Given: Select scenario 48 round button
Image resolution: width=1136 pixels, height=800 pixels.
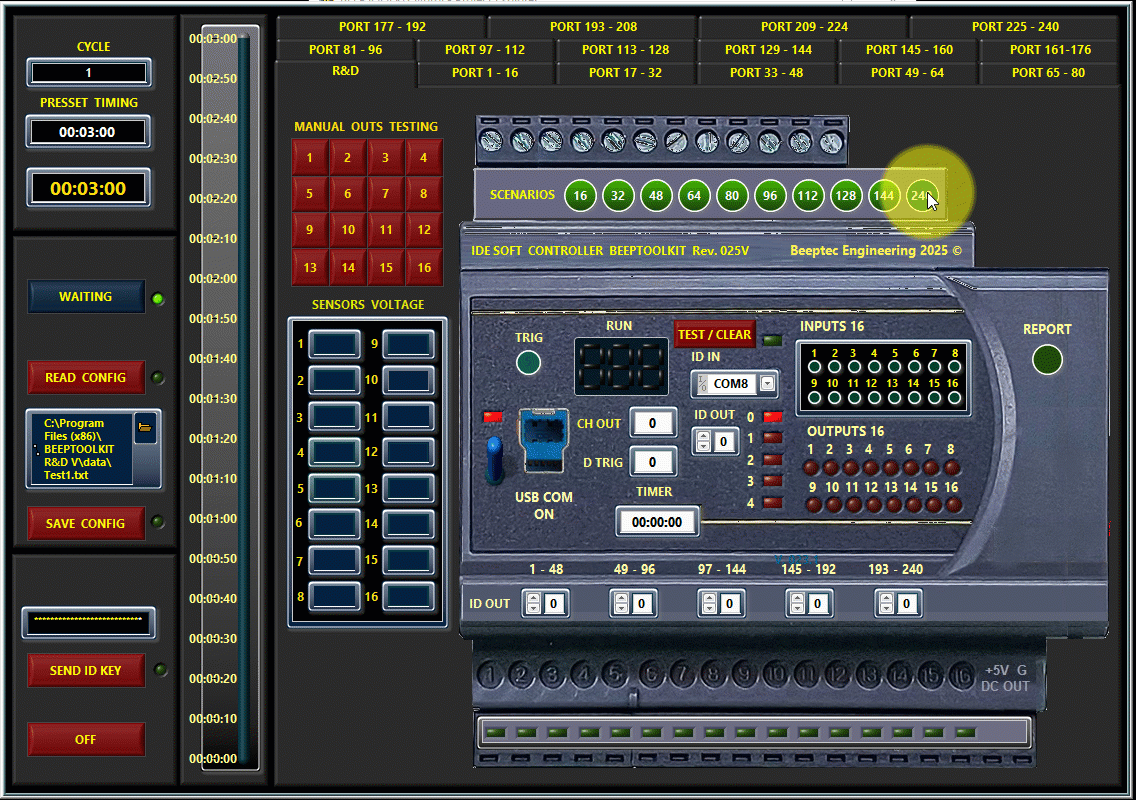Looking at the screenshot, I should [656, 196].
